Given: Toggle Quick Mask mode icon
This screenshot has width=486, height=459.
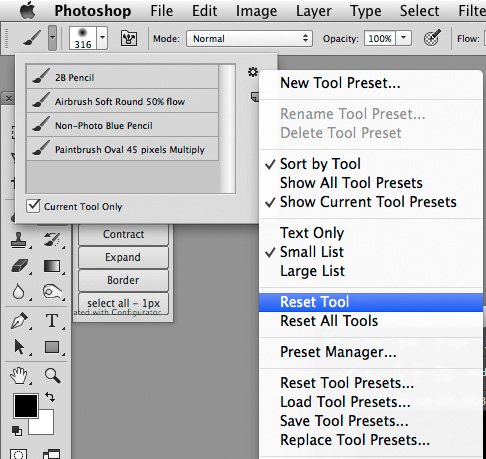Looking at the screenshot, I should coord(19,454).
